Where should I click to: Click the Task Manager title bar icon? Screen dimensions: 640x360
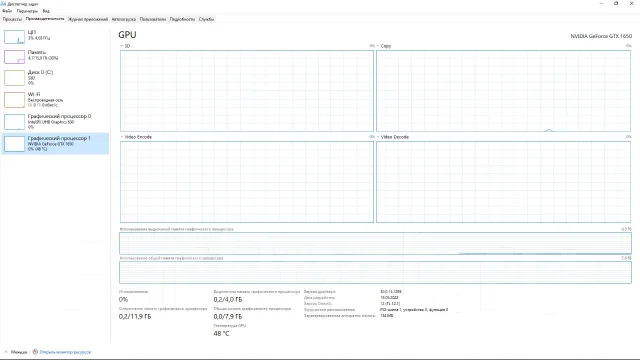point(3,4)
